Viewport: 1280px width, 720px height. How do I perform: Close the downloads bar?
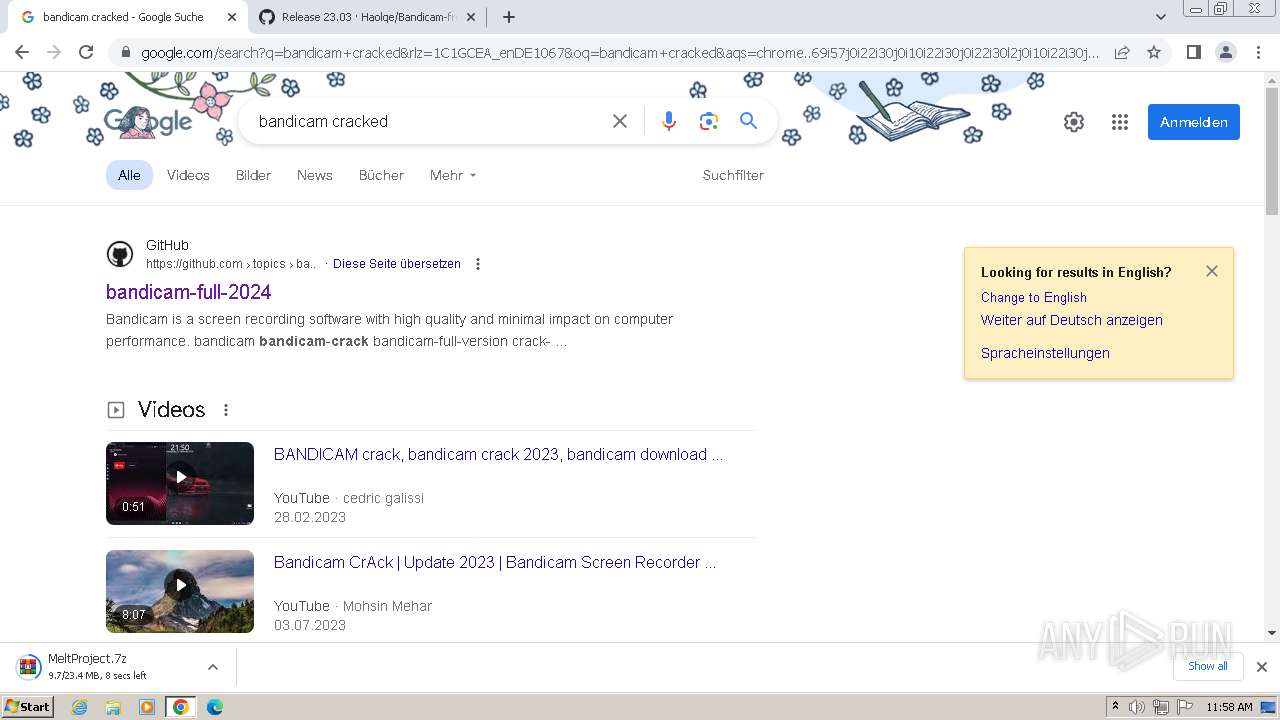[1262, 667]
